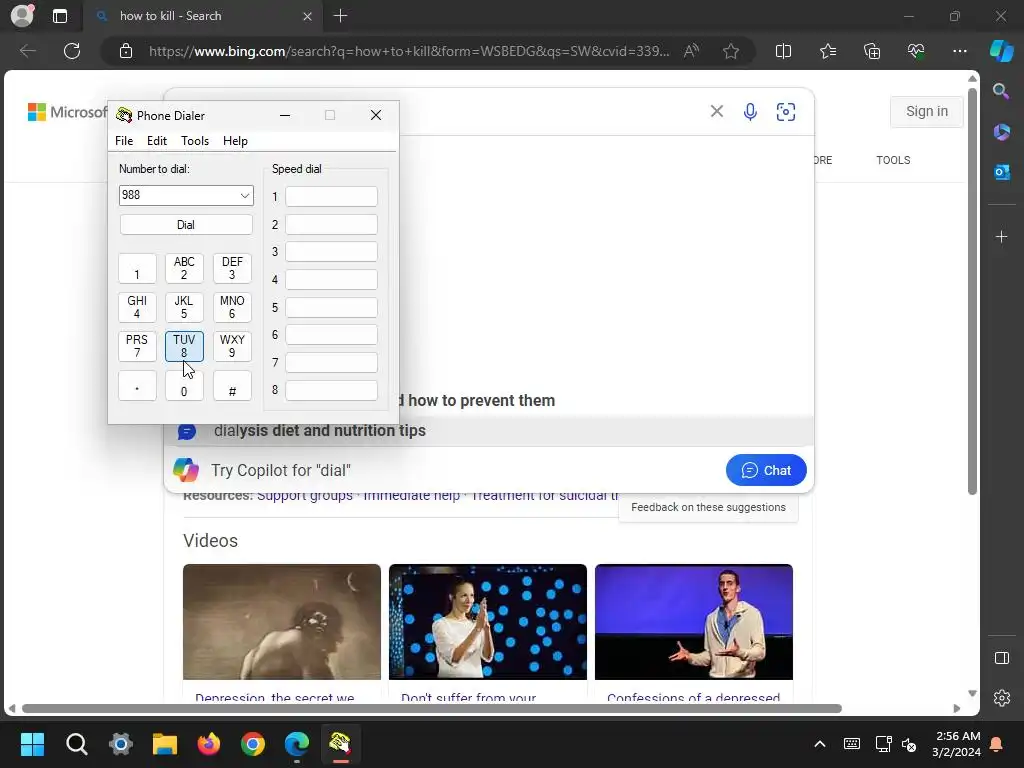The width and height of the screenshot is (1024, 768).
Task: Open sidebar settings gear
Action: (1001, 698)
